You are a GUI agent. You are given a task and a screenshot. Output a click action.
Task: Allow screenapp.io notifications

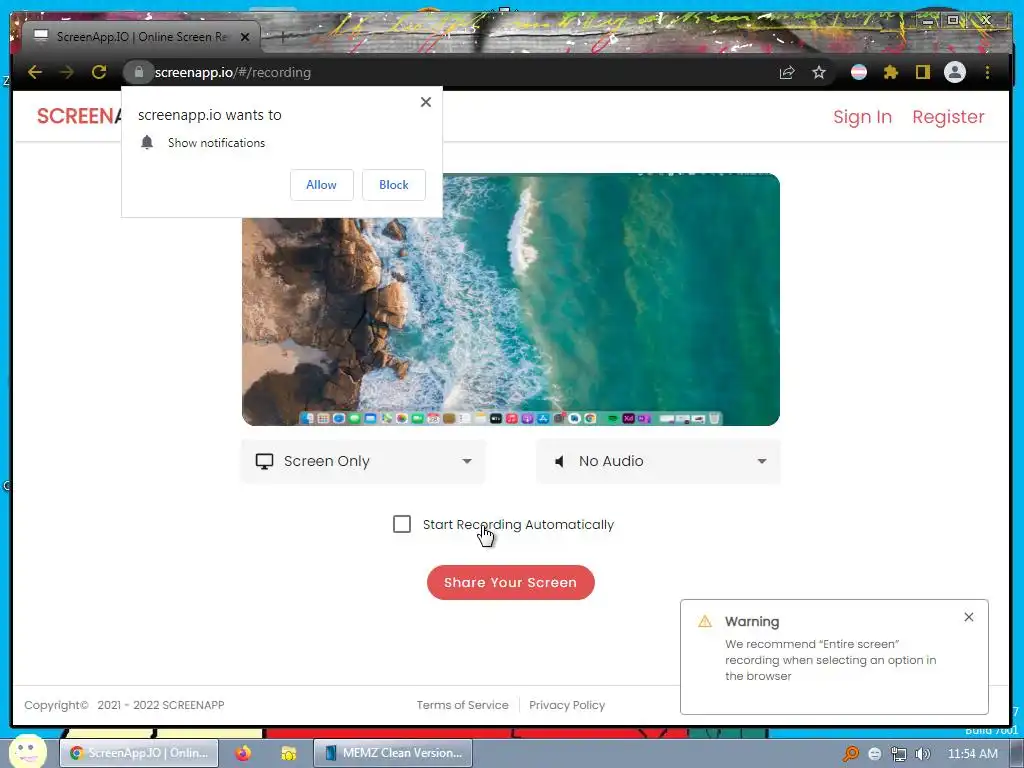tap(321, 185)
